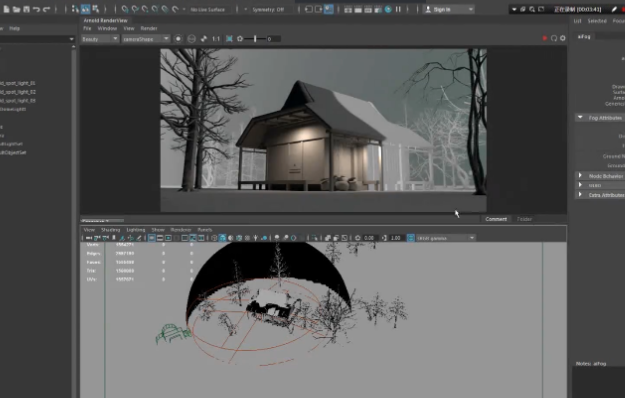The width and height of the screenshot is (625, 398).
Task: Select by component type icon
Action: pos(96,9)
